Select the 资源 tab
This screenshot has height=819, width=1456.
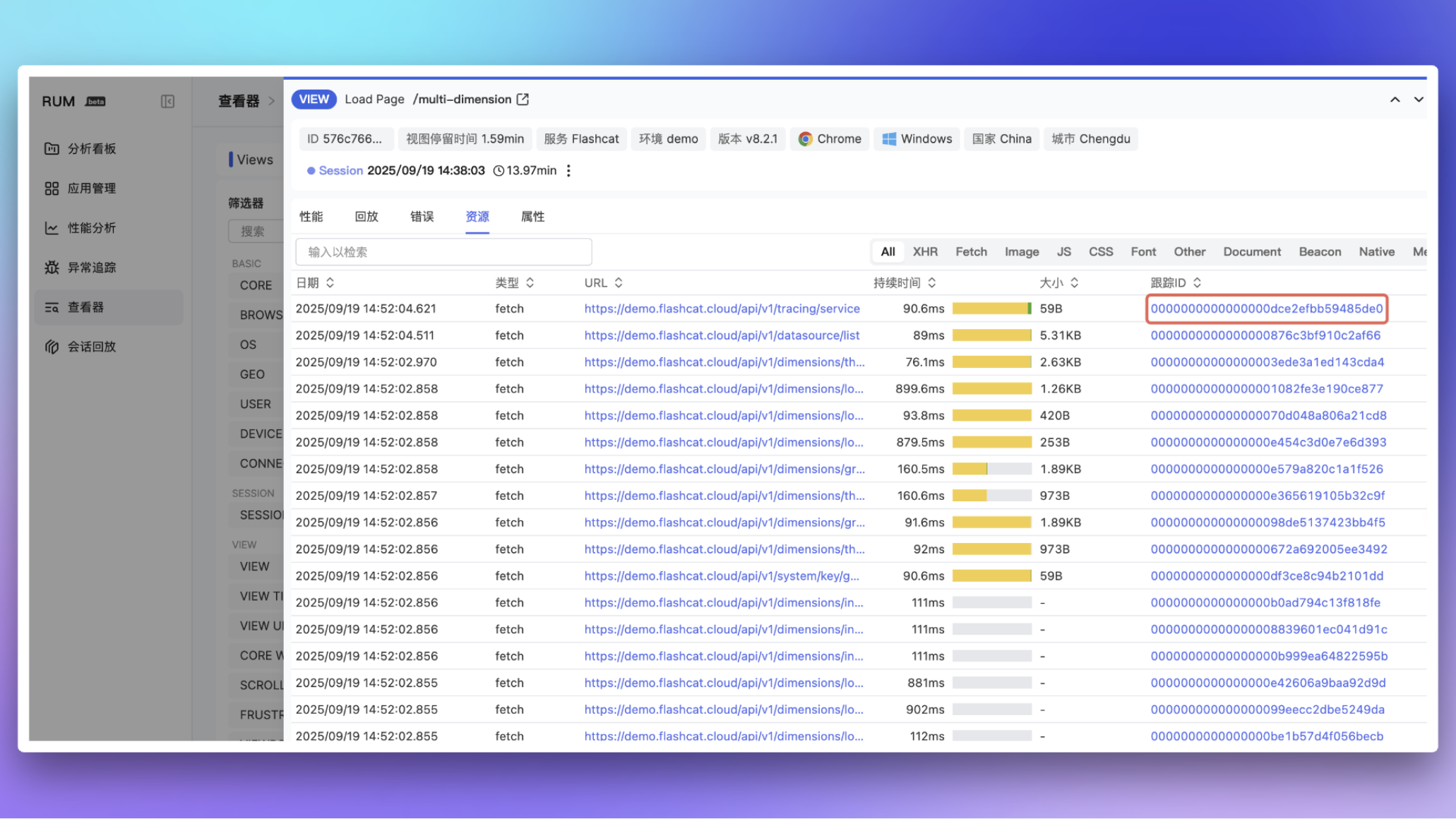[x=477, y=217]
